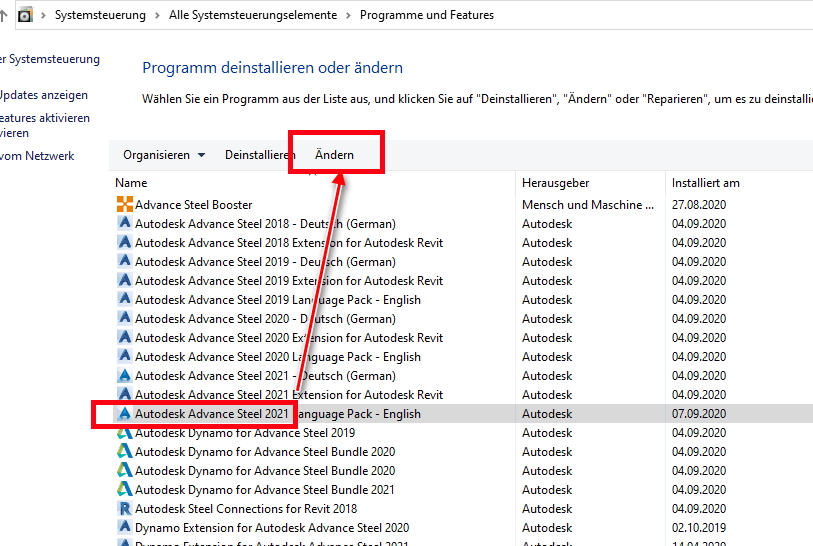Click icon of Dynamo for Advance Steel Bundle 2021

click(124, 489)
